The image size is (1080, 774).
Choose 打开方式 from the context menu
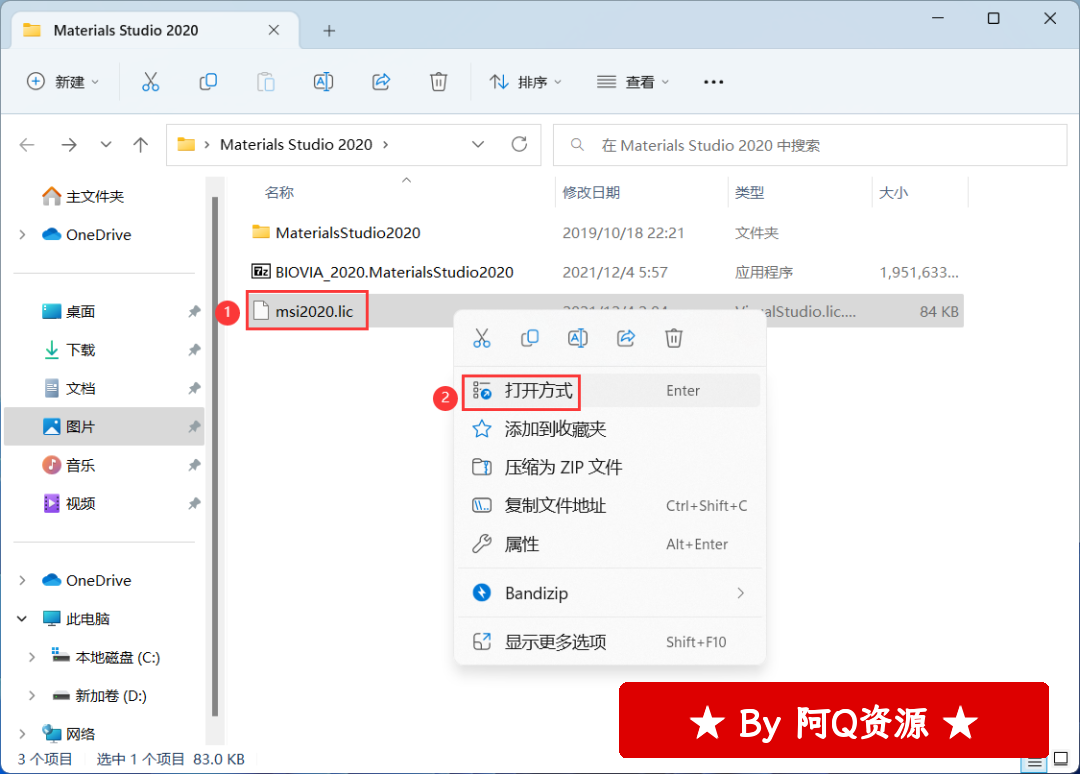click(x=539, y=391)
